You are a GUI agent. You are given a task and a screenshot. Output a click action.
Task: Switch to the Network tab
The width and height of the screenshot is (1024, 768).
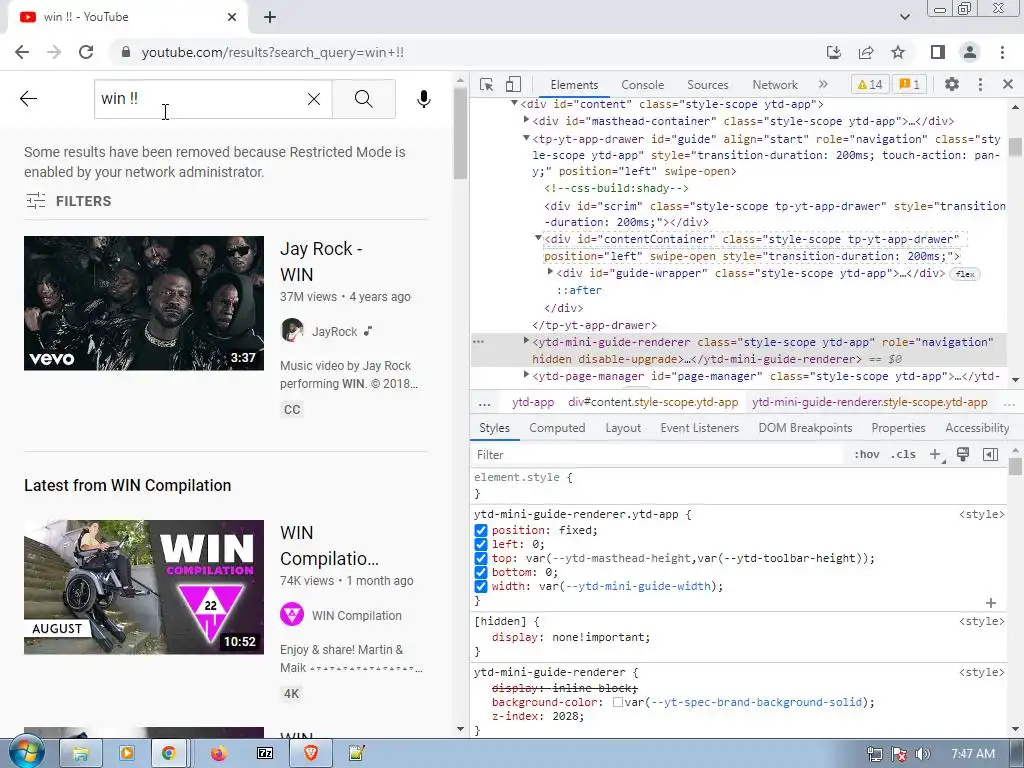[x=775, y=85]
